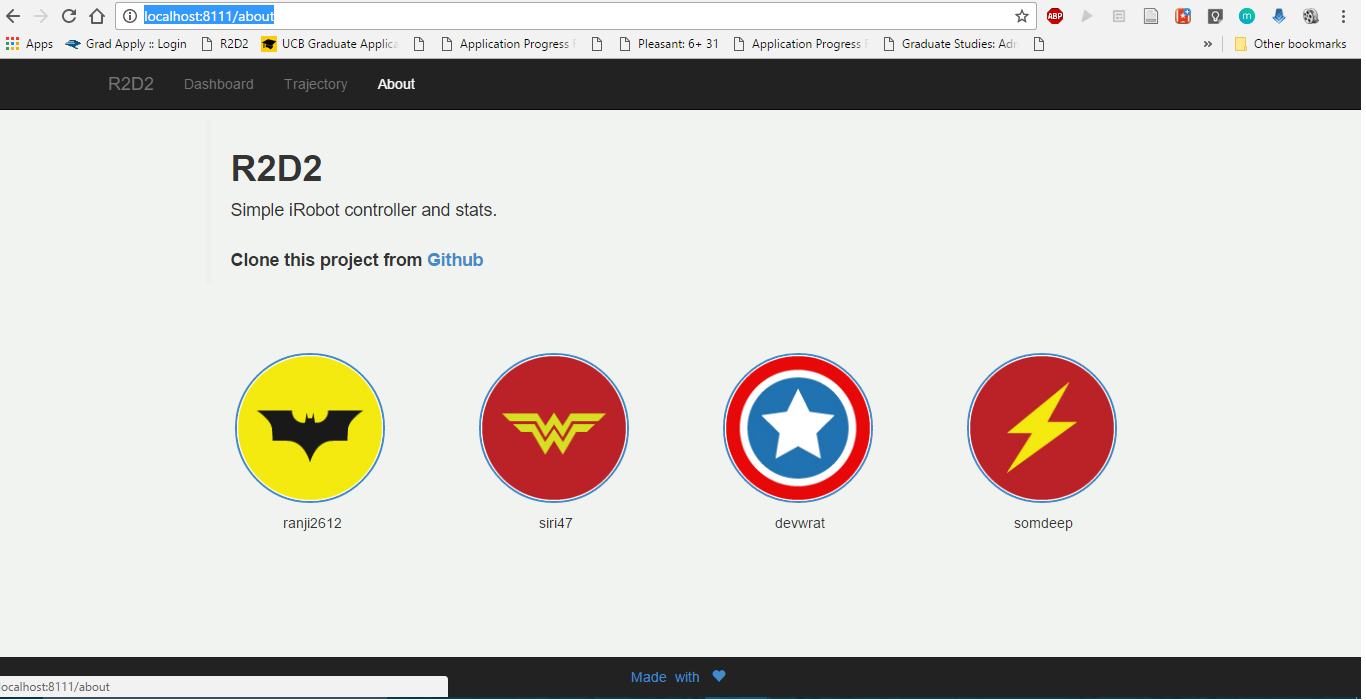Go back with the browser back arrow
The height and width of the screenshot is (700, 1366).
[x=13, y=16]
